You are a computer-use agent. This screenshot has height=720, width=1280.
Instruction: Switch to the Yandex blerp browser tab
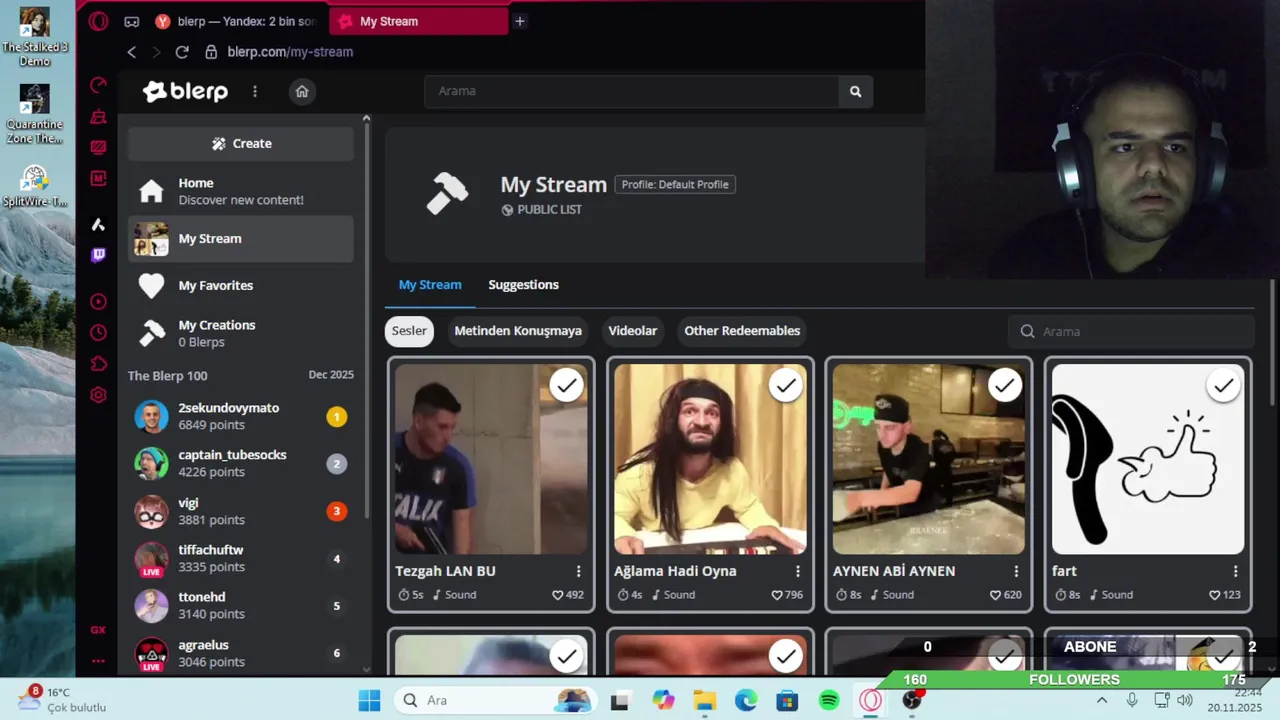[x=237, y=21]
